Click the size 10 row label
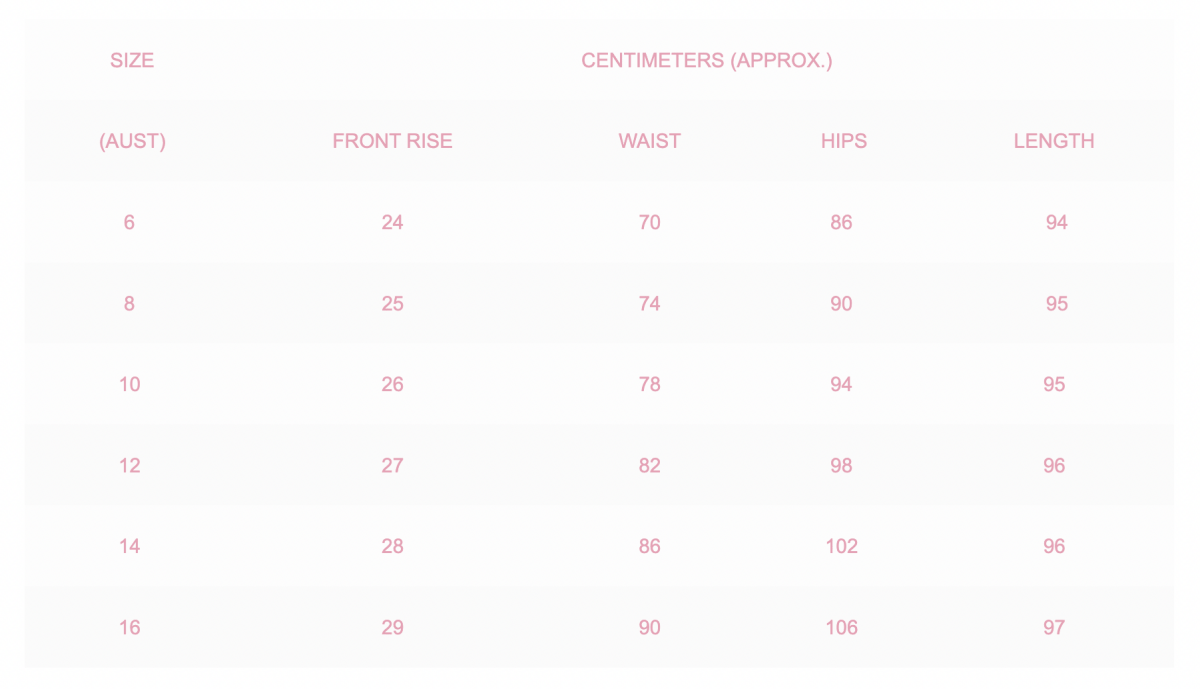The width and height of the screenshot is (1200, 689). coord(129,384)
